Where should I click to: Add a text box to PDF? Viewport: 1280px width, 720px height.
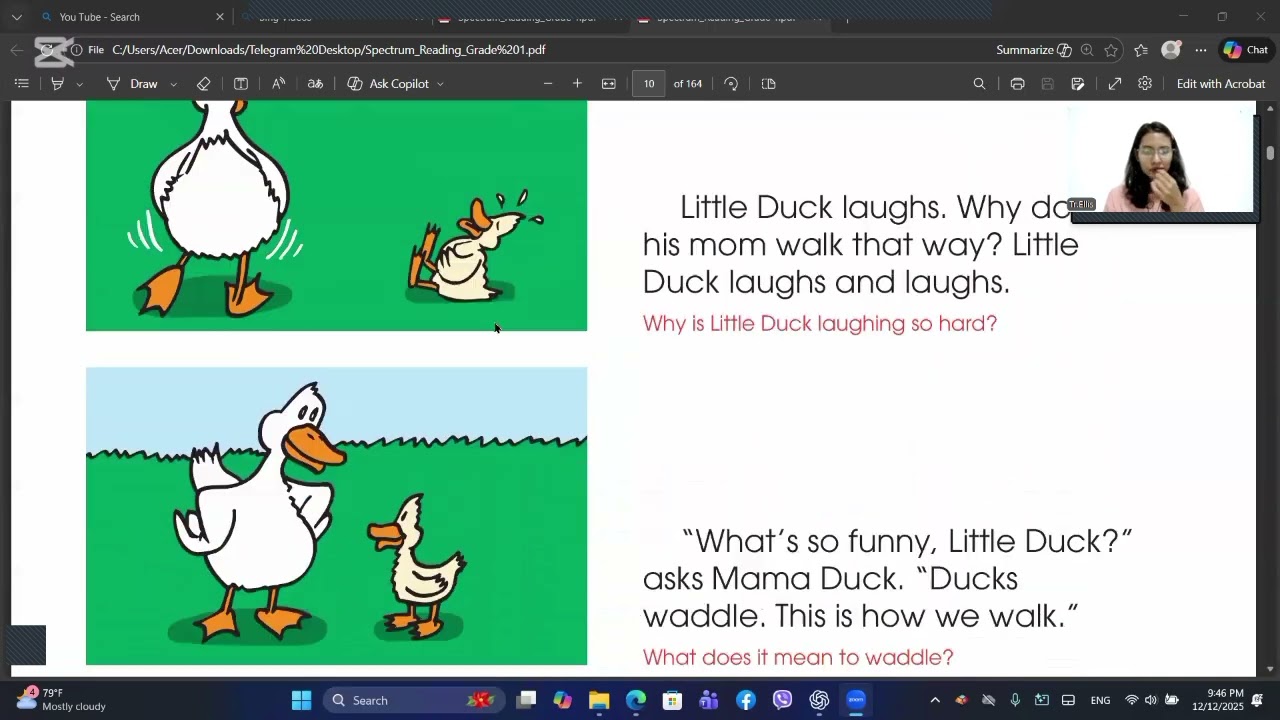[x=241, y=84]
